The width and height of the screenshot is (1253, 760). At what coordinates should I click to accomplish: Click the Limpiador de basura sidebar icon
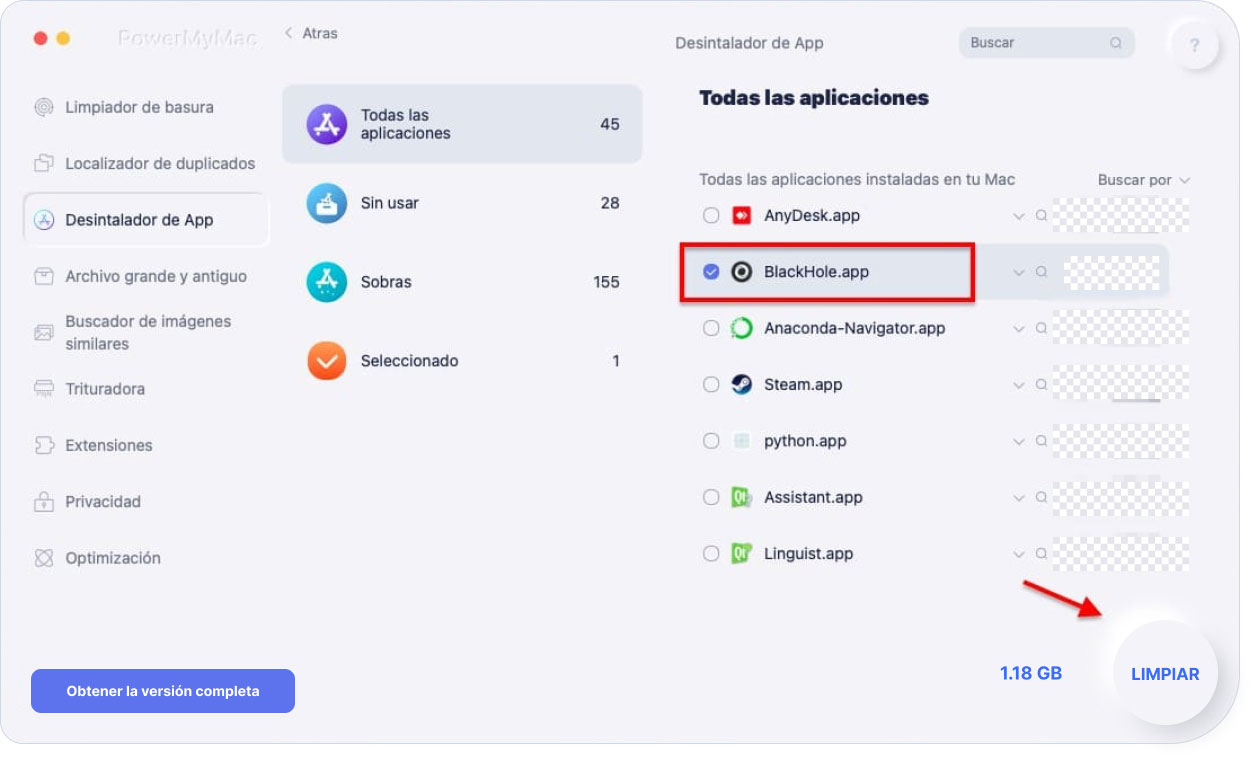tap(43, 107)
